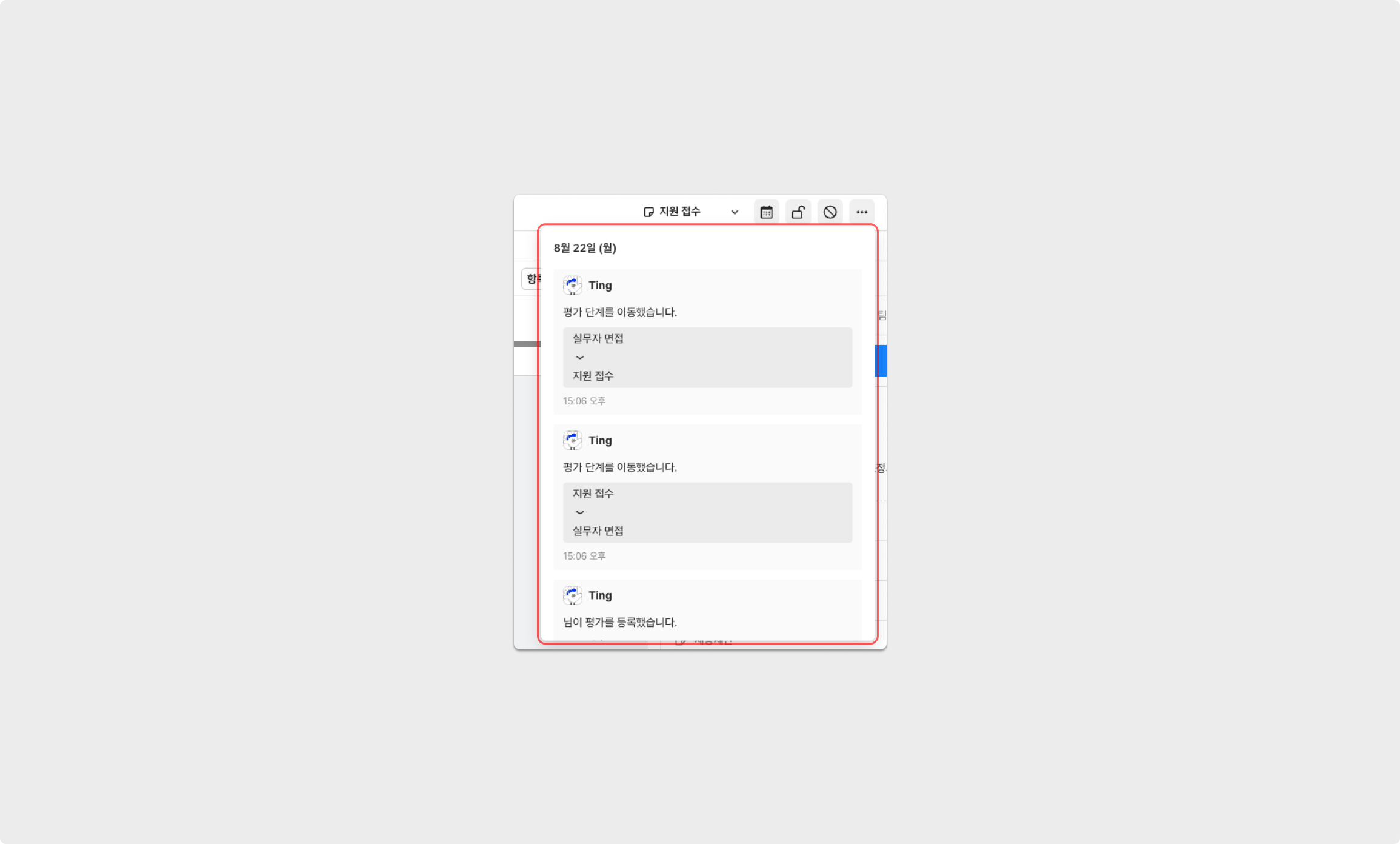Select 실무자 면접 in the second stage-change box
The width and height of the screenshot is (1400, 844).
pos(598,531)
